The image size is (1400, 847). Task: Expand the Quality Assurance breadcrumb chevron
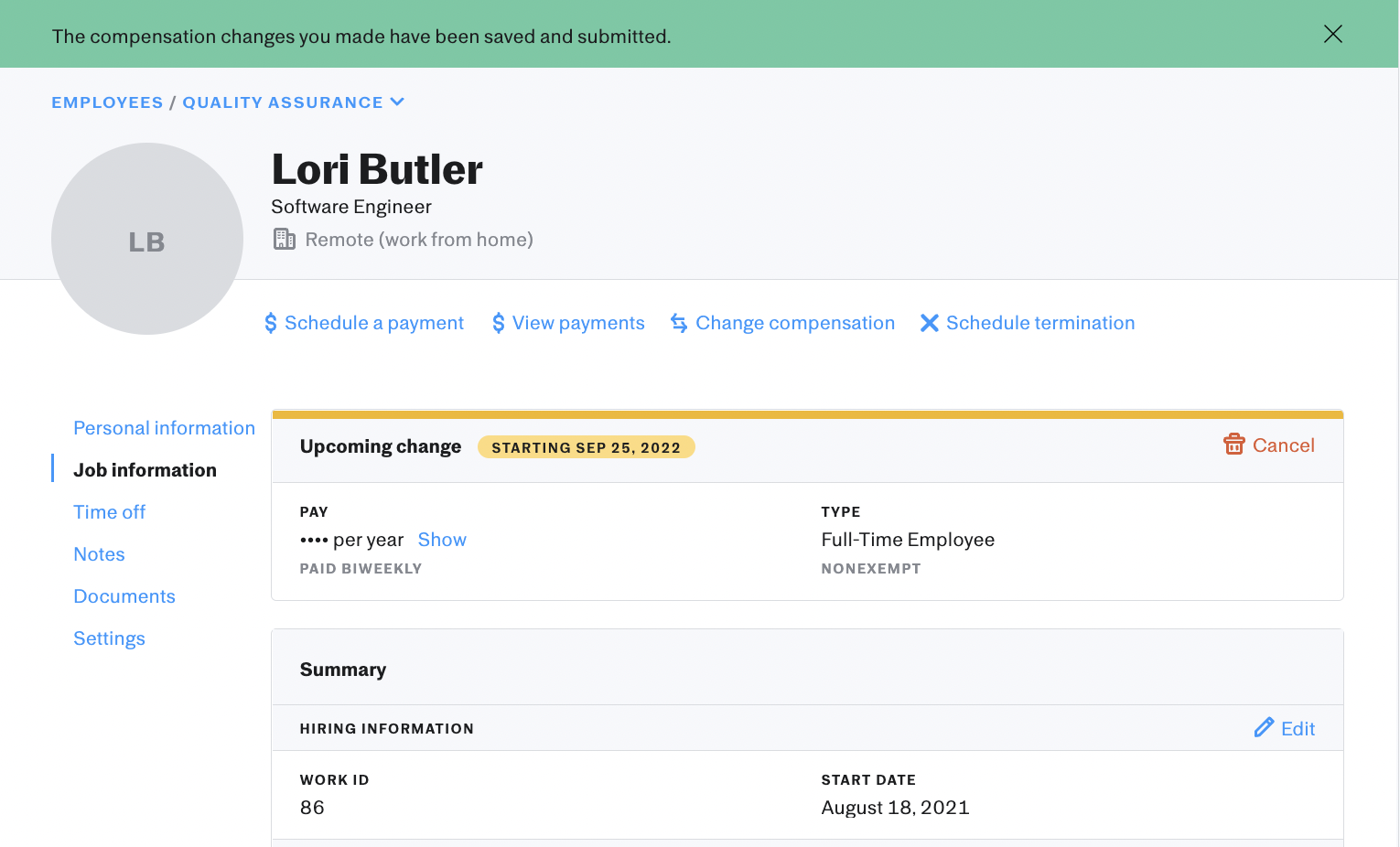click(397, 102)
